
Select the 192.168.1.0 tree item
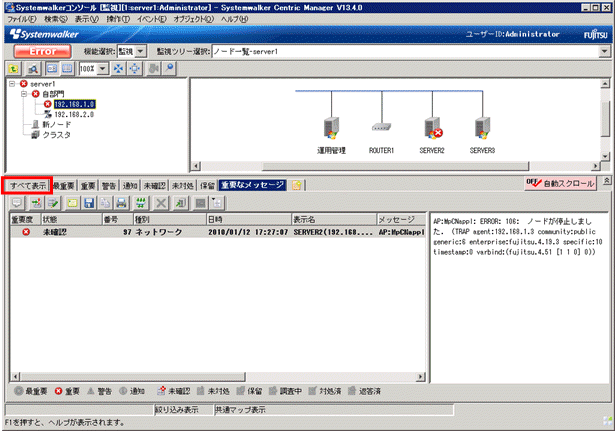point(75,104)
